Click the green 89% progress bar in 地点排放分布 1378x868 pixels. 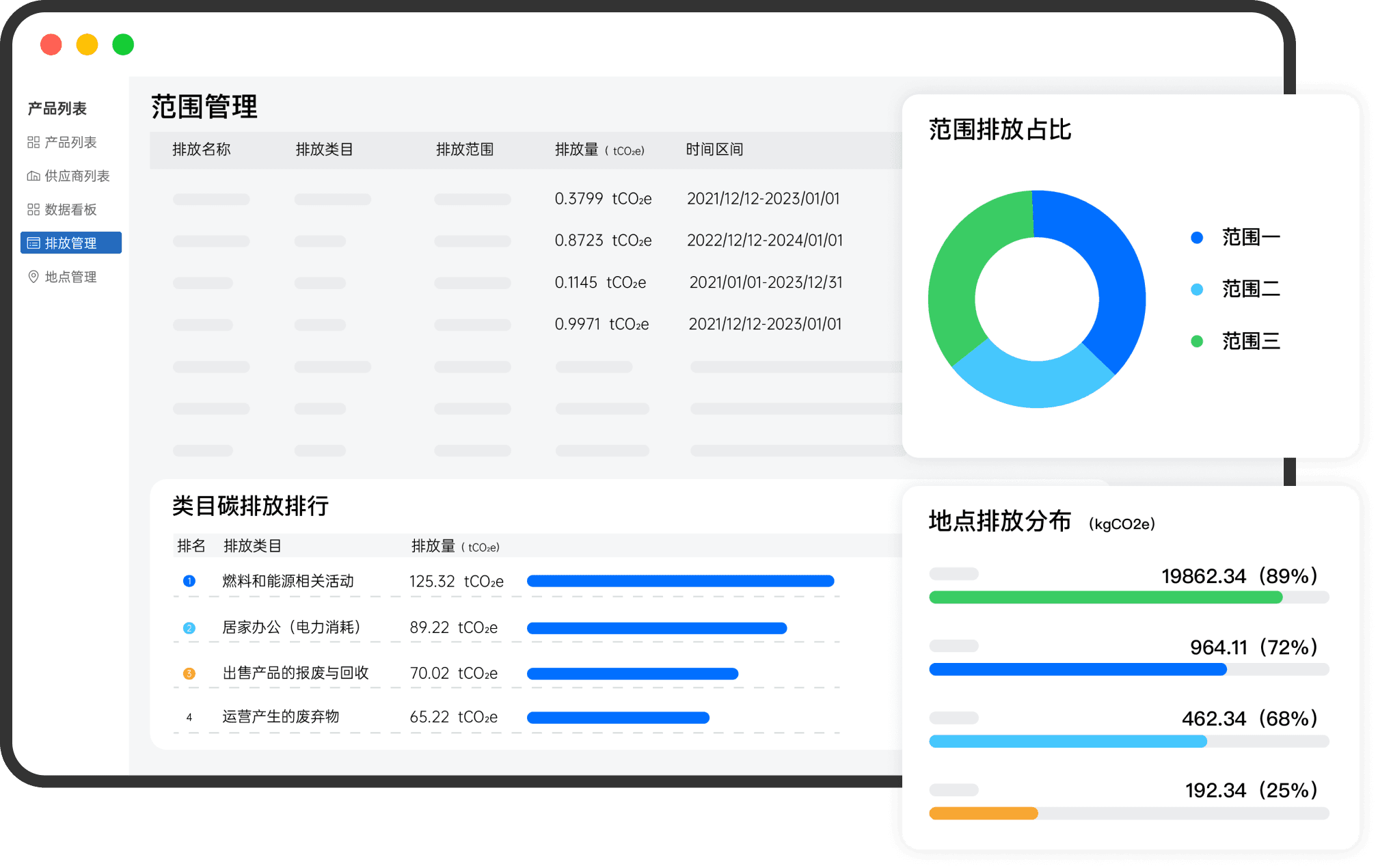click(1105, 597)
